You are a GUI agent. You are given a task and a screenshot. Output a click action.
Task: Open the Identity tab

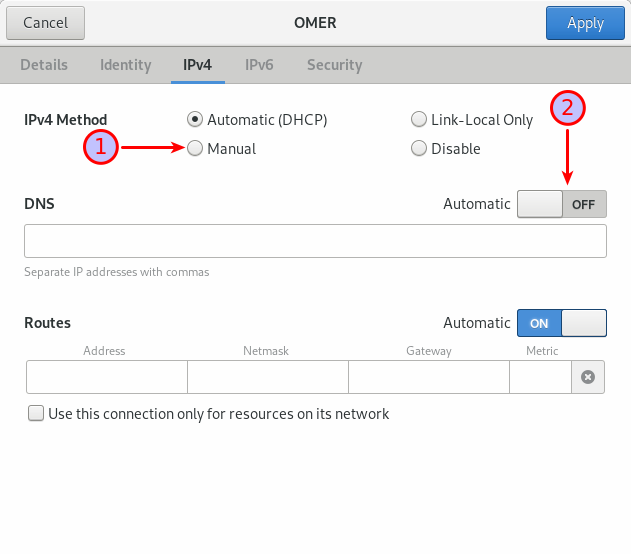pyautogui.click(x=125, y=65)
